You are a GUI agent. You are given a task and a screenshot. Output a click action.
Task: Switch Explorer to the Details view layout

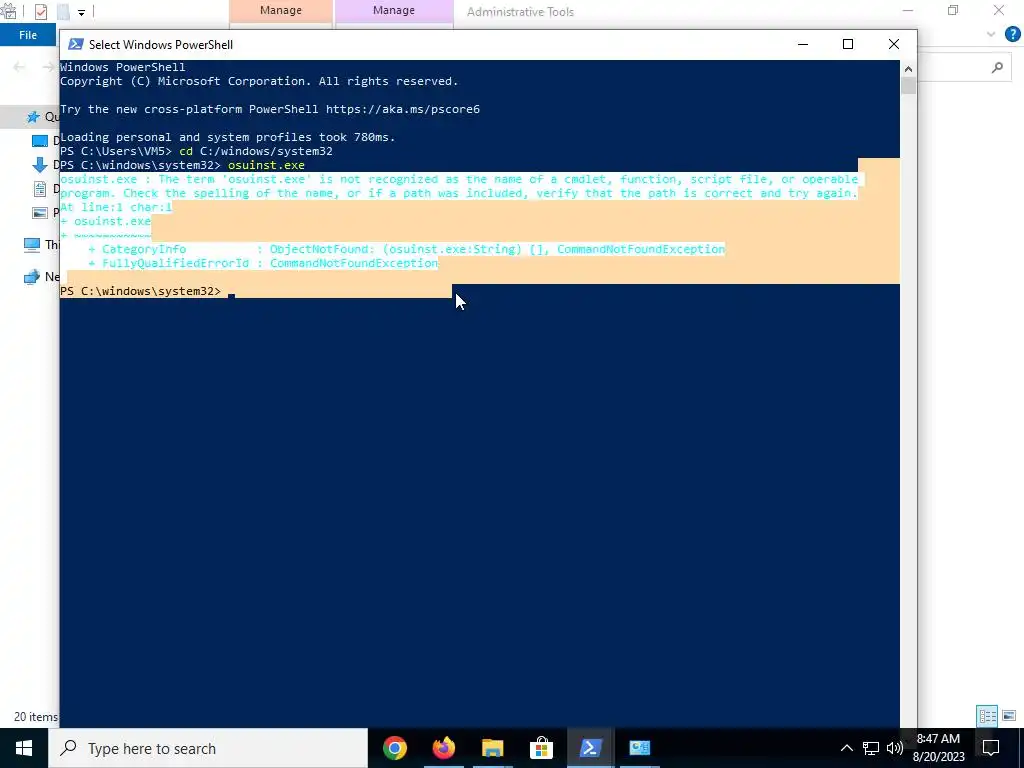tap(987, 716)
